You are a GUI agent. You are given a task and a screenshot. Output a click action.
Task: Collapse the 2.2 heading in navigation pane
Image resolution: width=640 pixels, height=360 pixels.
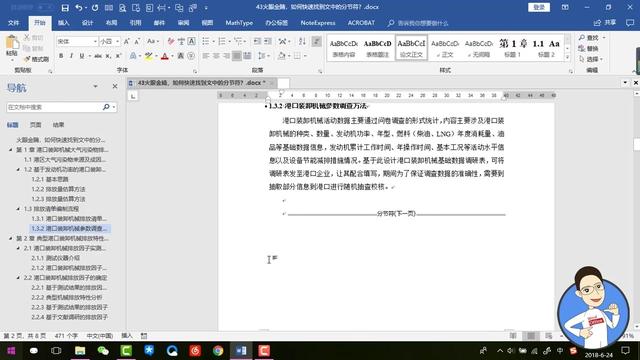pyautogui.click(x=18, y=278)
